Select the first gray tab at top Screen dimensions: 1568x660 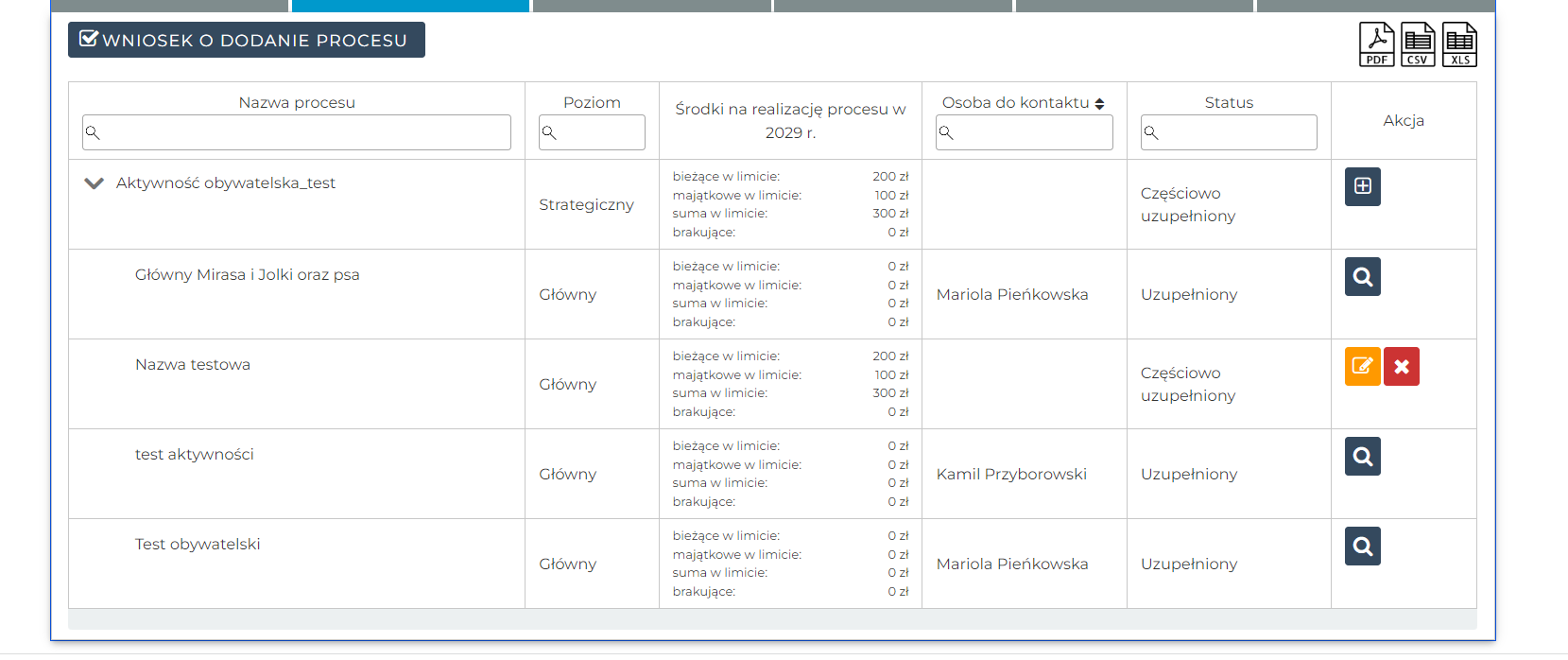pyautogui.click(x=169, y=6)
